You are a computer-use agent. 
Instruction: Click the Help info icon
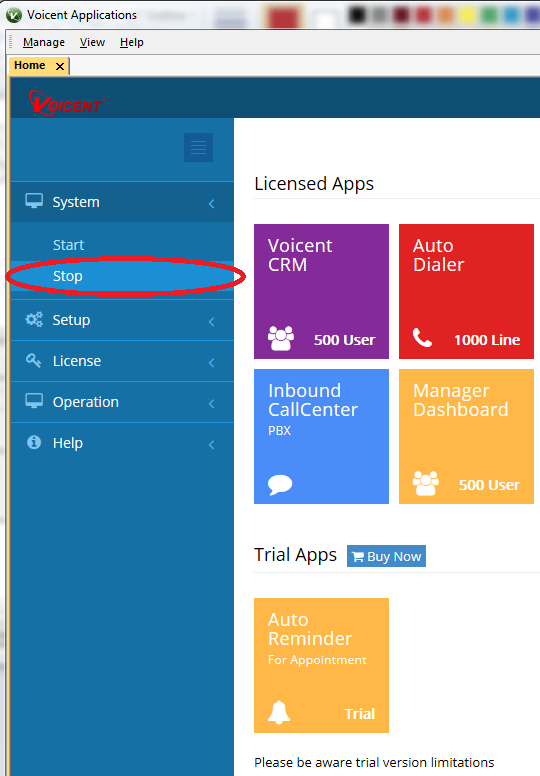tap(34, 442)
